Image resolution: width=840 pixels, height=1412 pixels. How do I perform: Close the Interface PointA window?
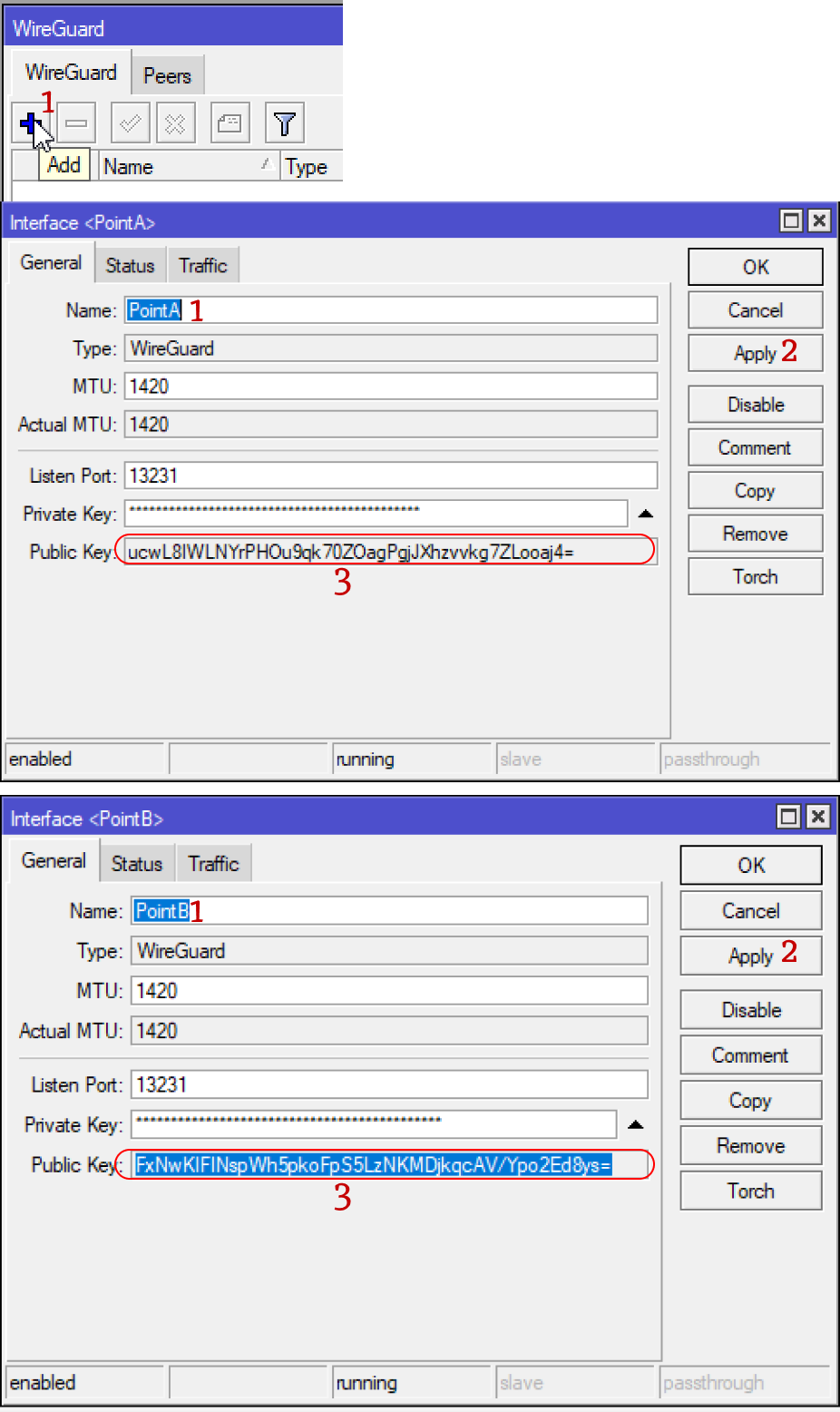819,221
